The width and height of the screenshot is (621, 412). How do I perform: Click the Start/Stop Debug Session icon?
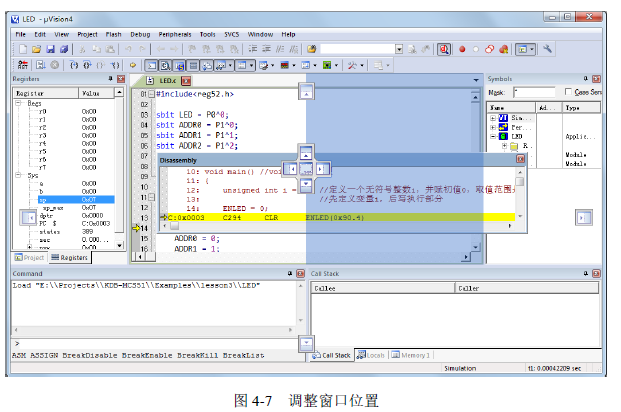[x=444, y=49]
